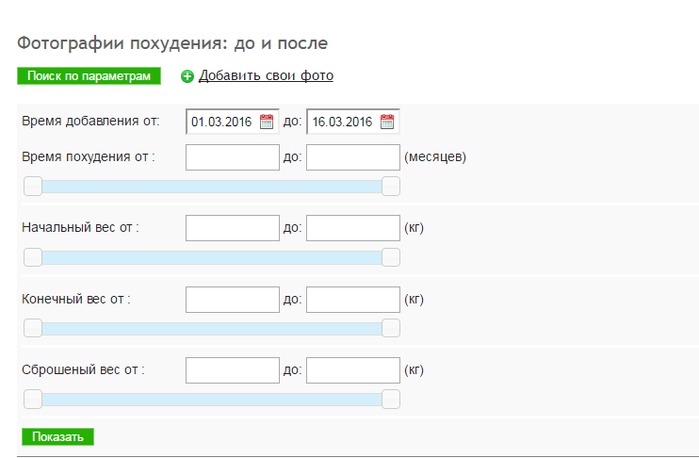Click right handle of 'Начальный вес' slider

pyautogui.click(x=391, y=257)
